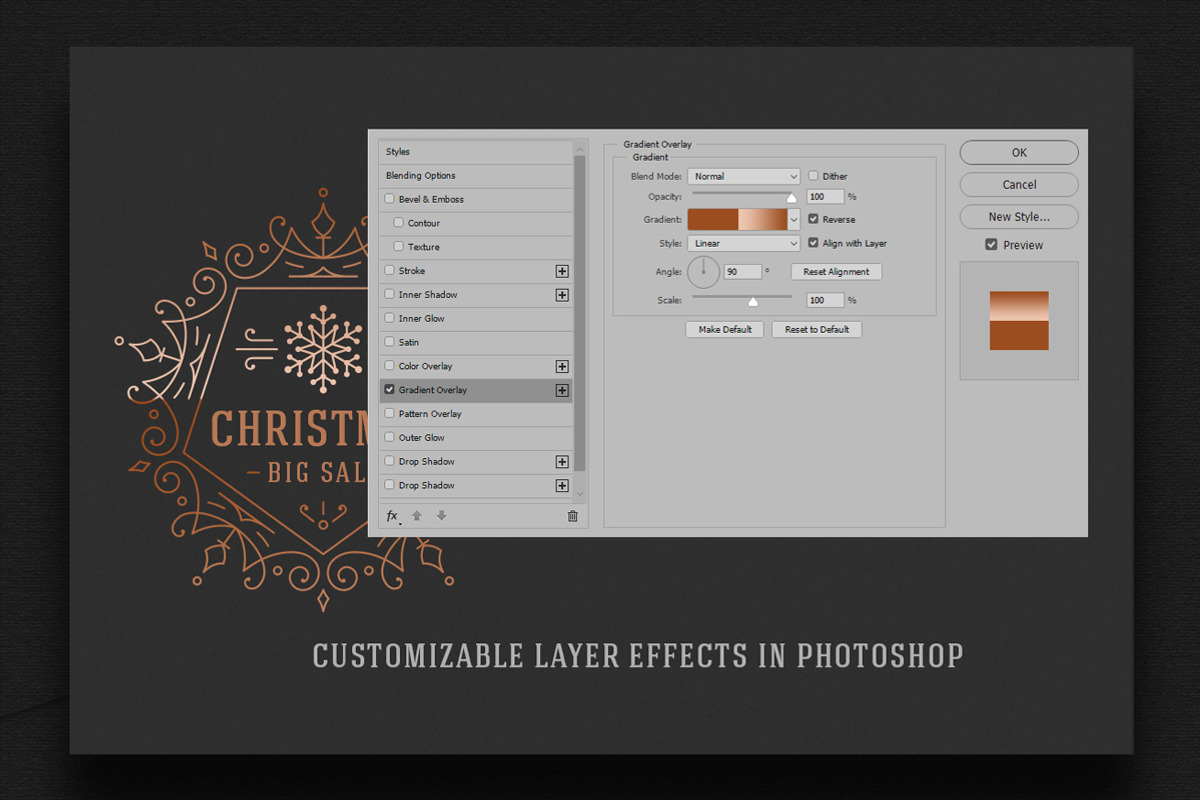Enable the Color Overlay checkbox

[390, 366]
